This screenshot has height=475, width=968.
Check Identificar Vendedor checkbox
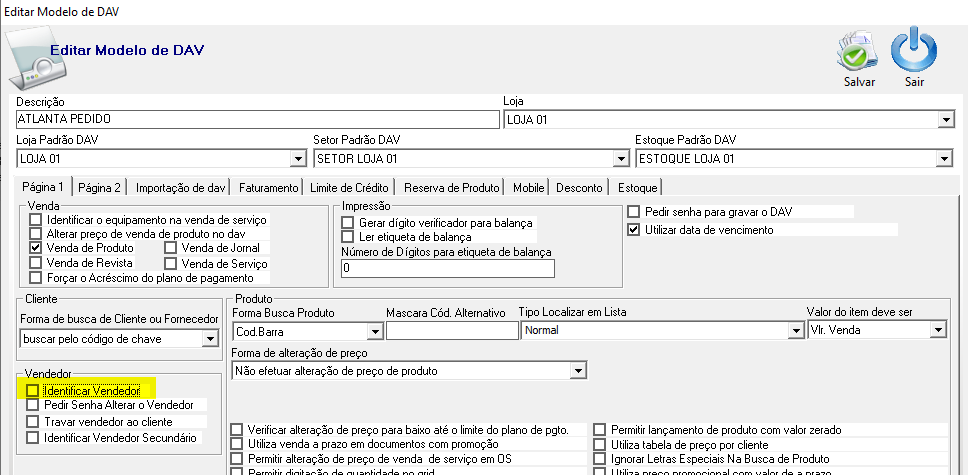[x=32, y=390]
